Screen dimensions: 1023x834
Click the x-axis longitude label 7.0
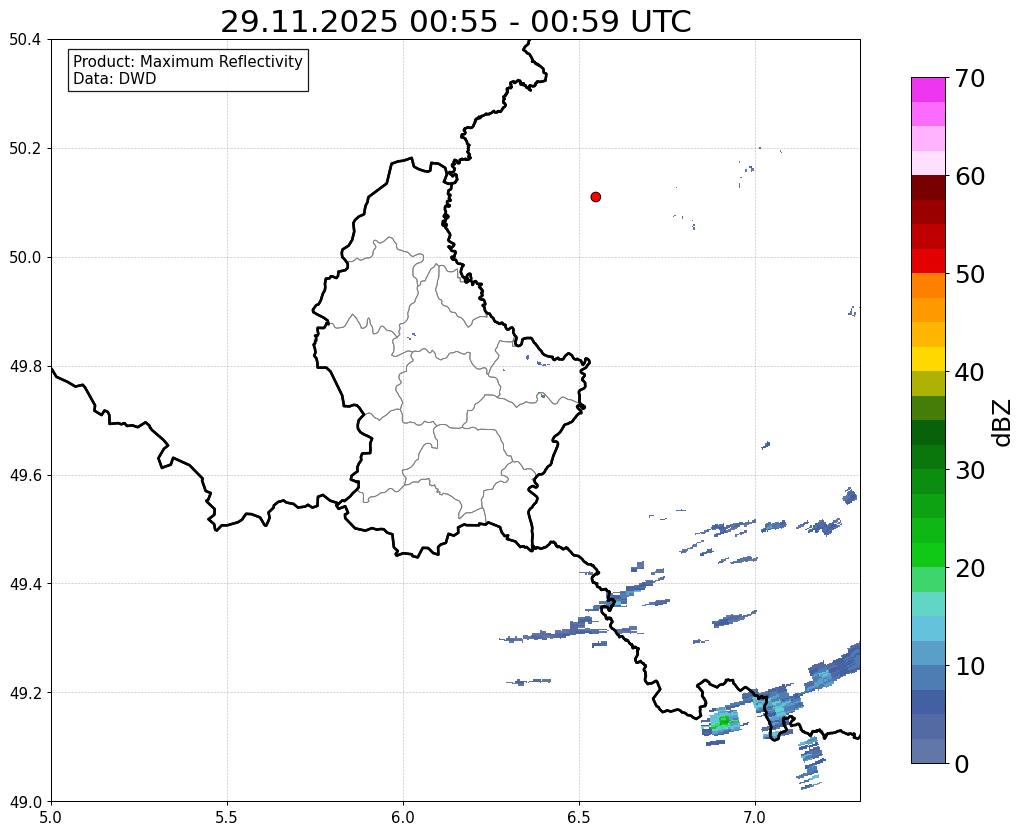(x=755, y=817)
